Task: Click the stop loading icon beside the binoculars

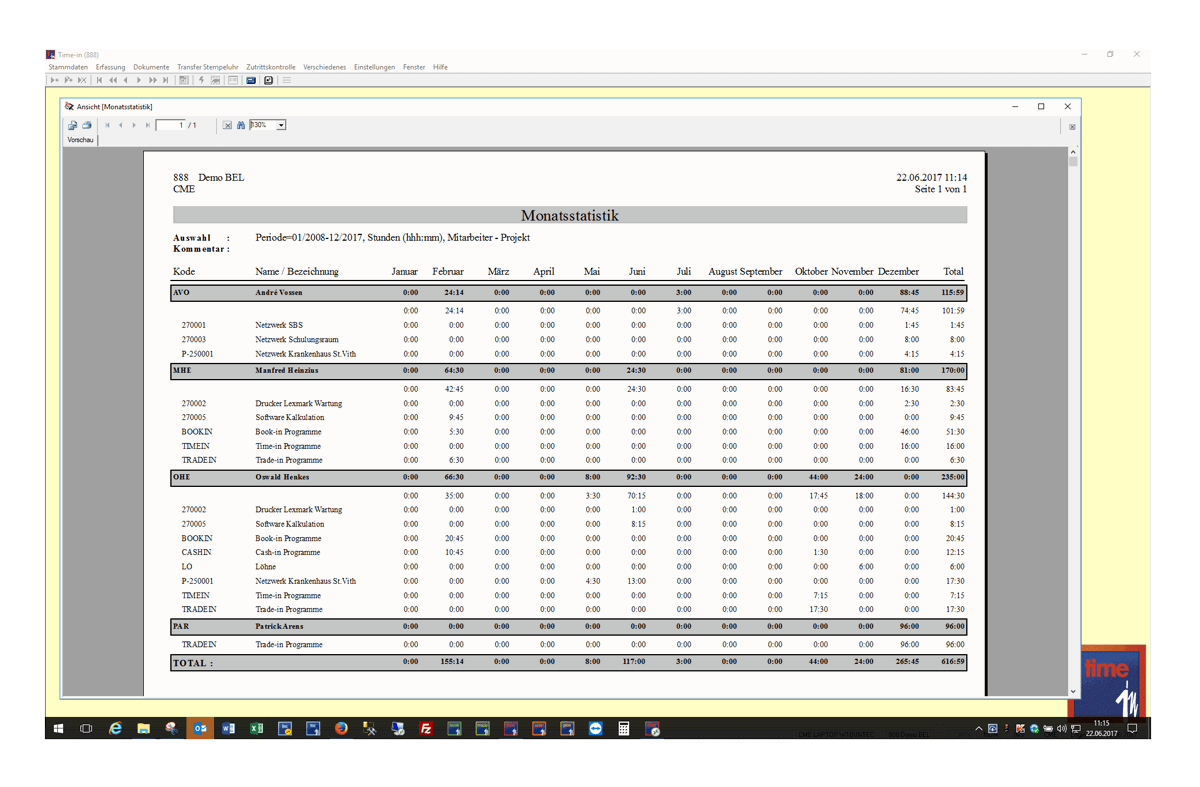Action: pos(227,125)
